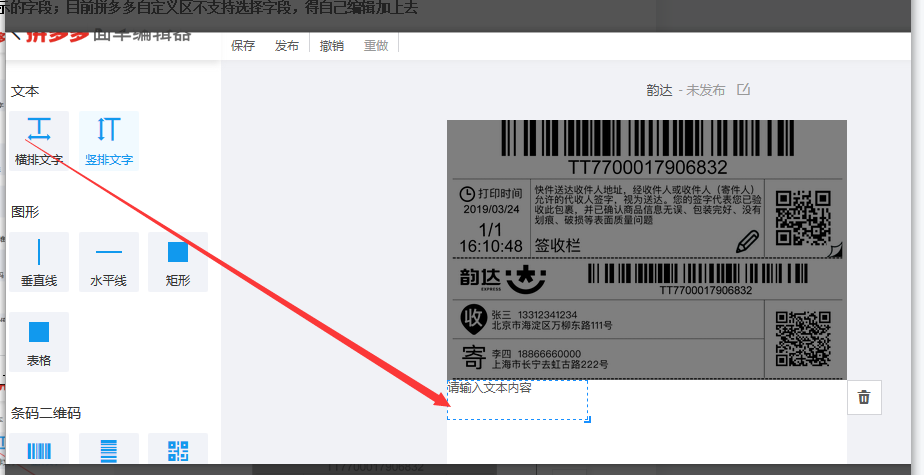Edit the template name 韵达 with the pencil icon
The image size is (924, 475).
tap(744, 90)
